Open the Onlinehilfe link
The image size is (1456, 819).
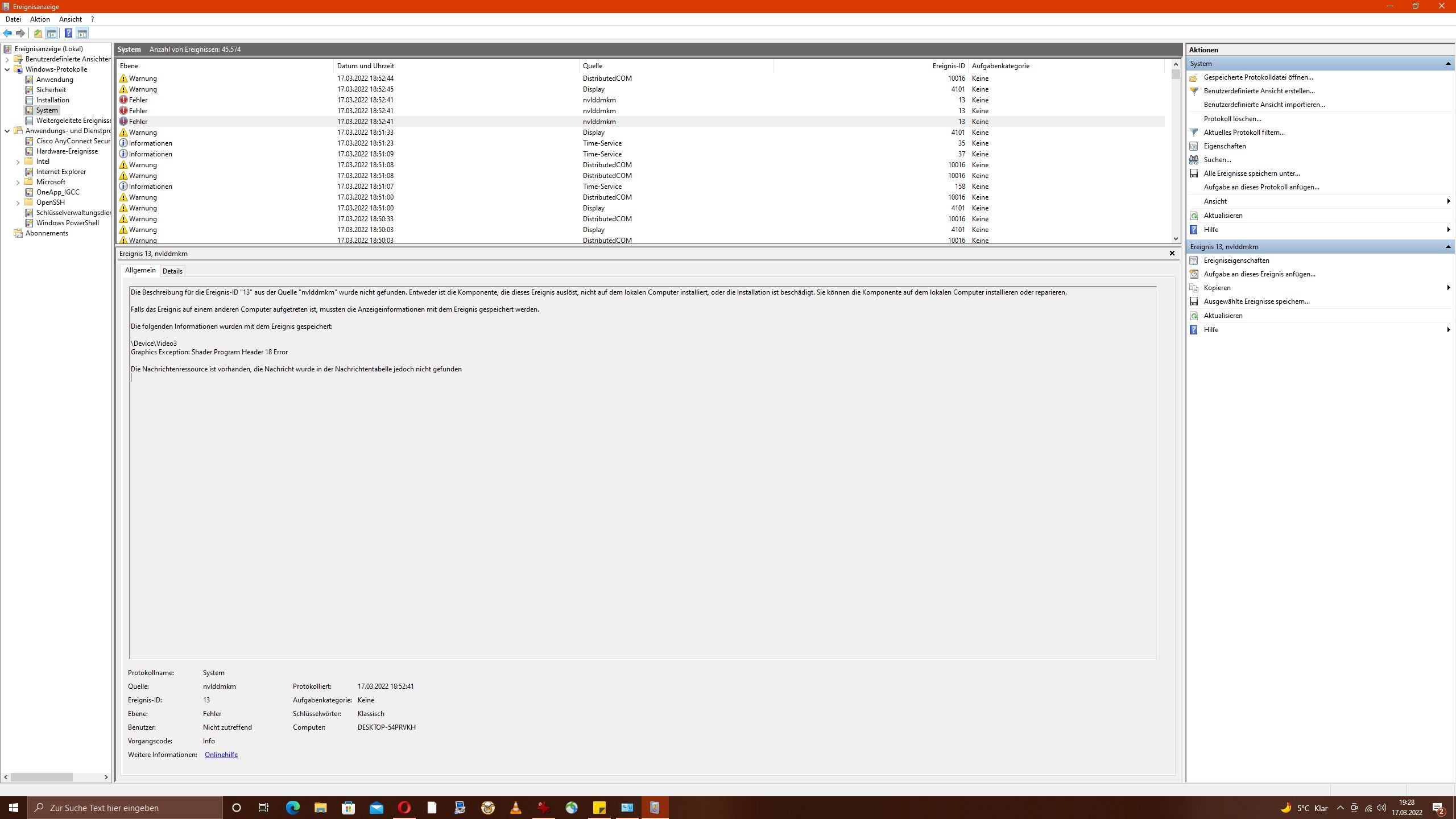(x=221, y=755)
